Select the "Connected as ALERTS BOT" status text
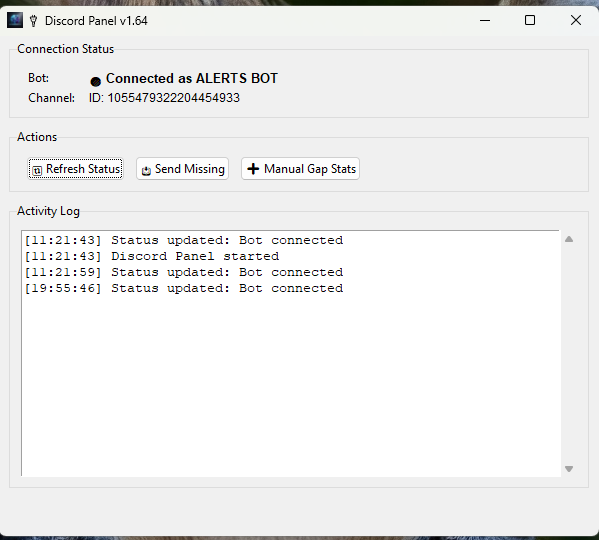Viewport: 599px width, 540px height. pos(192,78)
